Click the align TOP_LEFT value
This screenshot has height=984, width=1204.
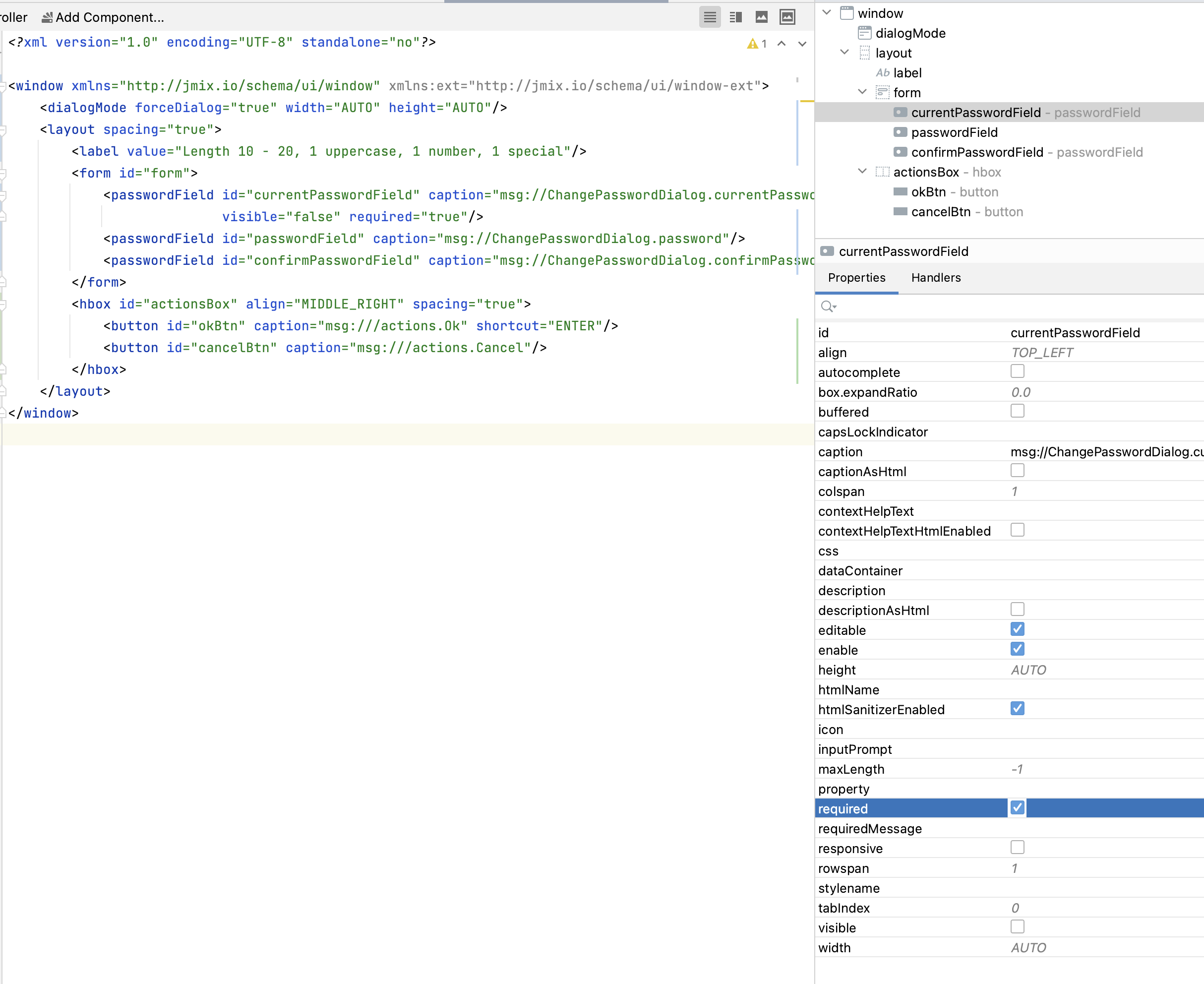1041,353
